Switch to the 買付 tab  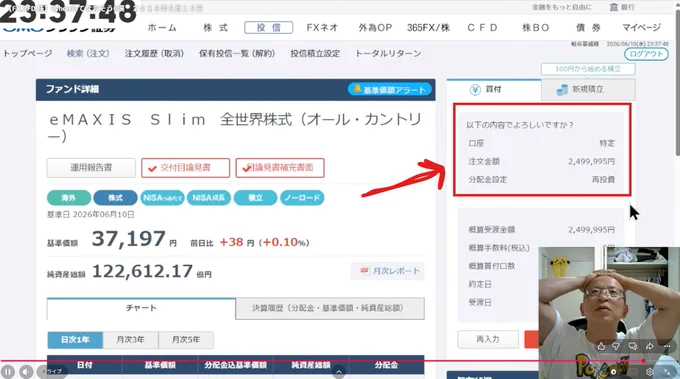tap(494, 89)
